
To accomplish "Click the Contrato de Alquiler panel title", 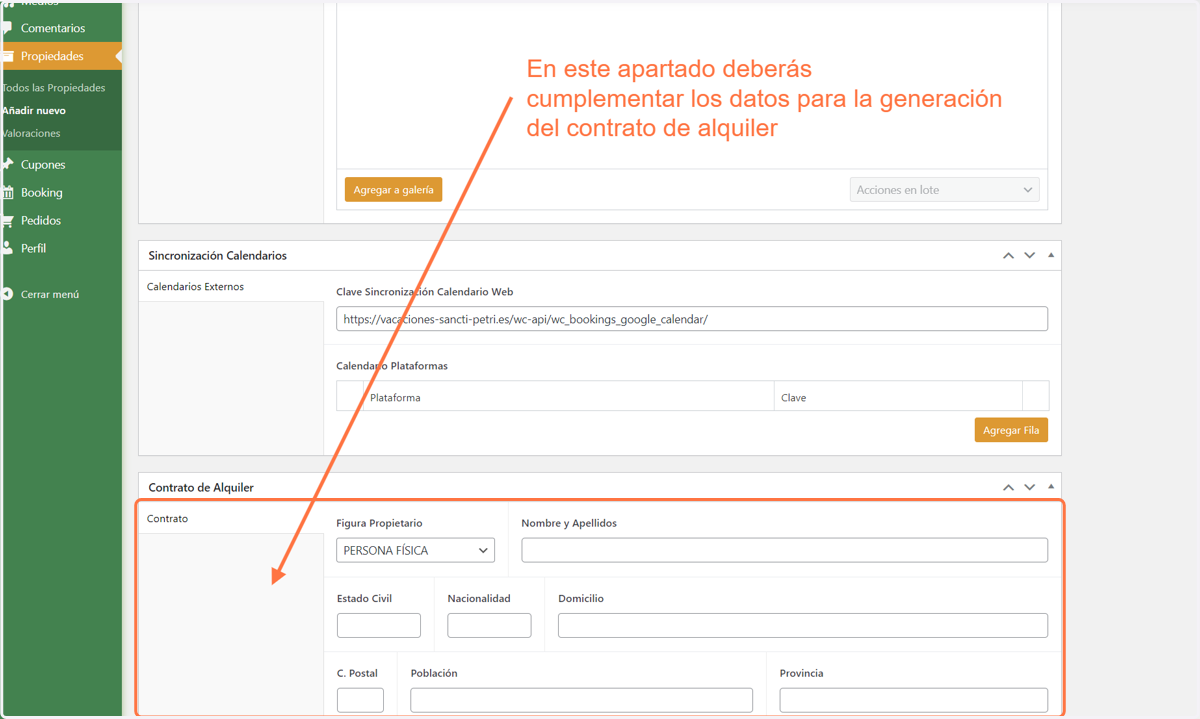I will [201, 488].
